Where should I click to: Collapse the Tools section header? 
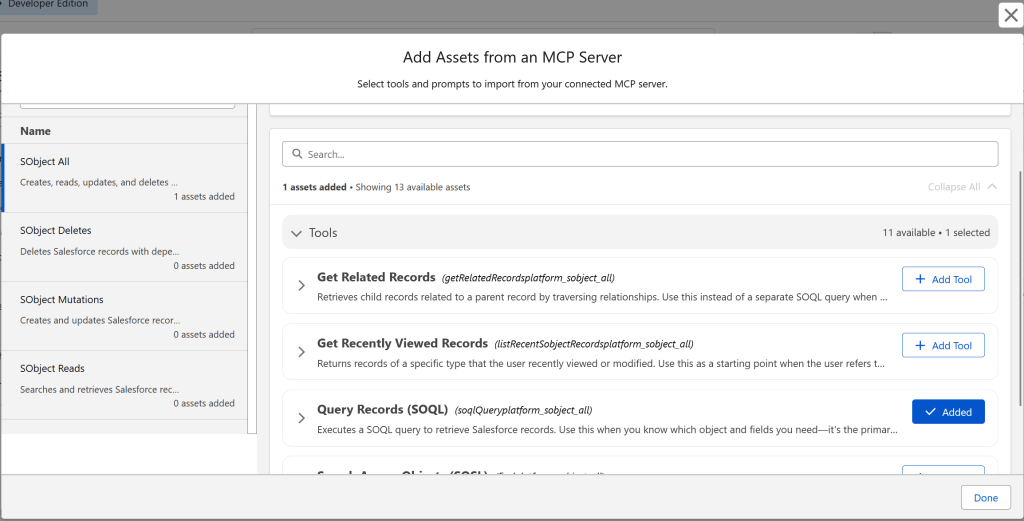pos(640,232)
